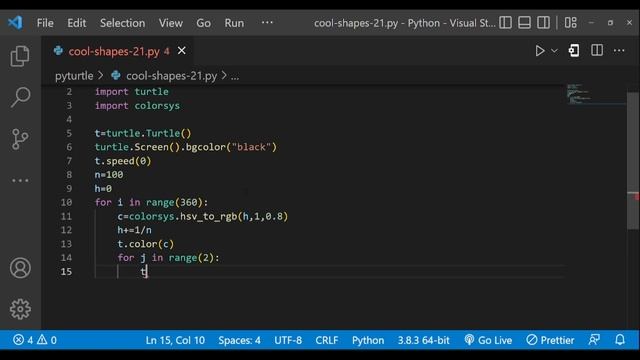
Task: Click 'h+=1/n' on line 12
Action: point(135,230)
